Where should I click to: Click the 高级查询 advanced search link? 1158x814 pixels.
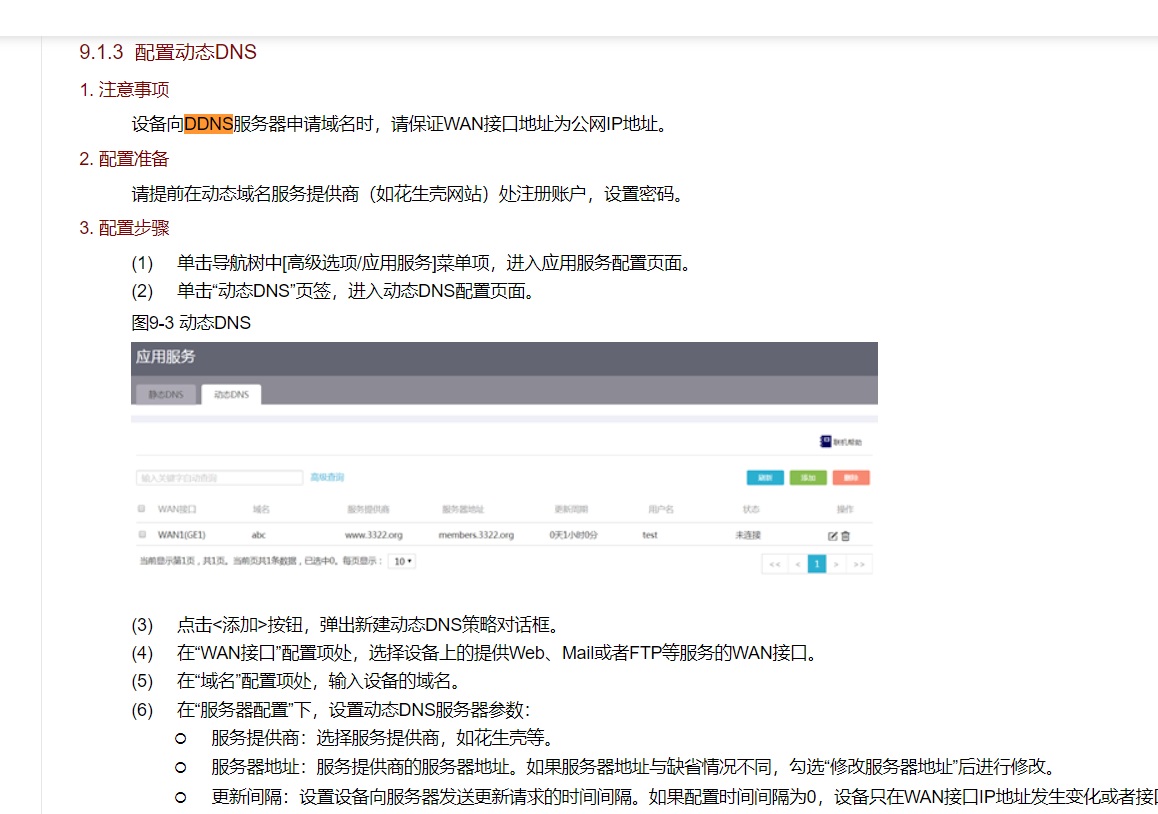(x=327, y=478)
